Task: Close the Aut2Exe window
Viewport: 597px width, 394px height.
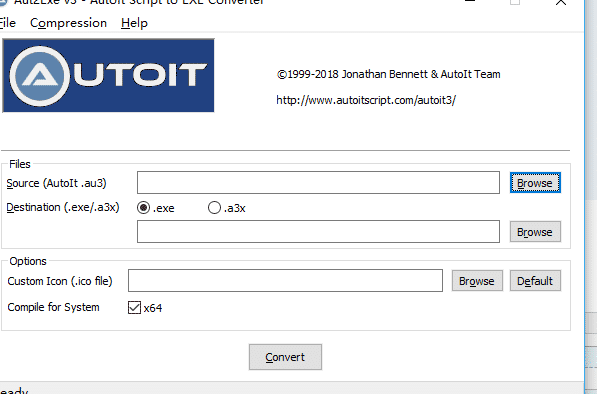Action: (x=561, y=2)
